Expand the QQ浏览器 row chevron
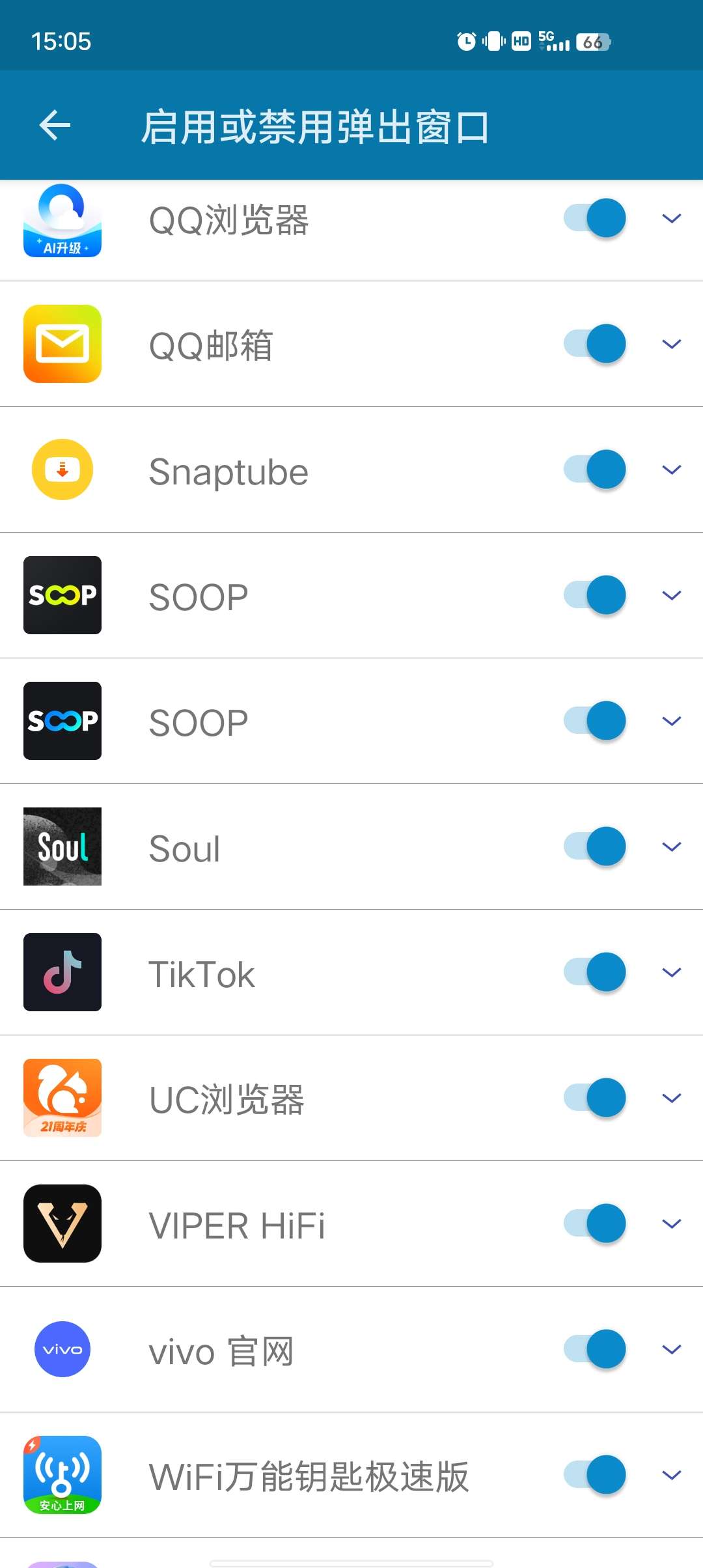This screenshot has height=1568, width=703. (671, 219)
